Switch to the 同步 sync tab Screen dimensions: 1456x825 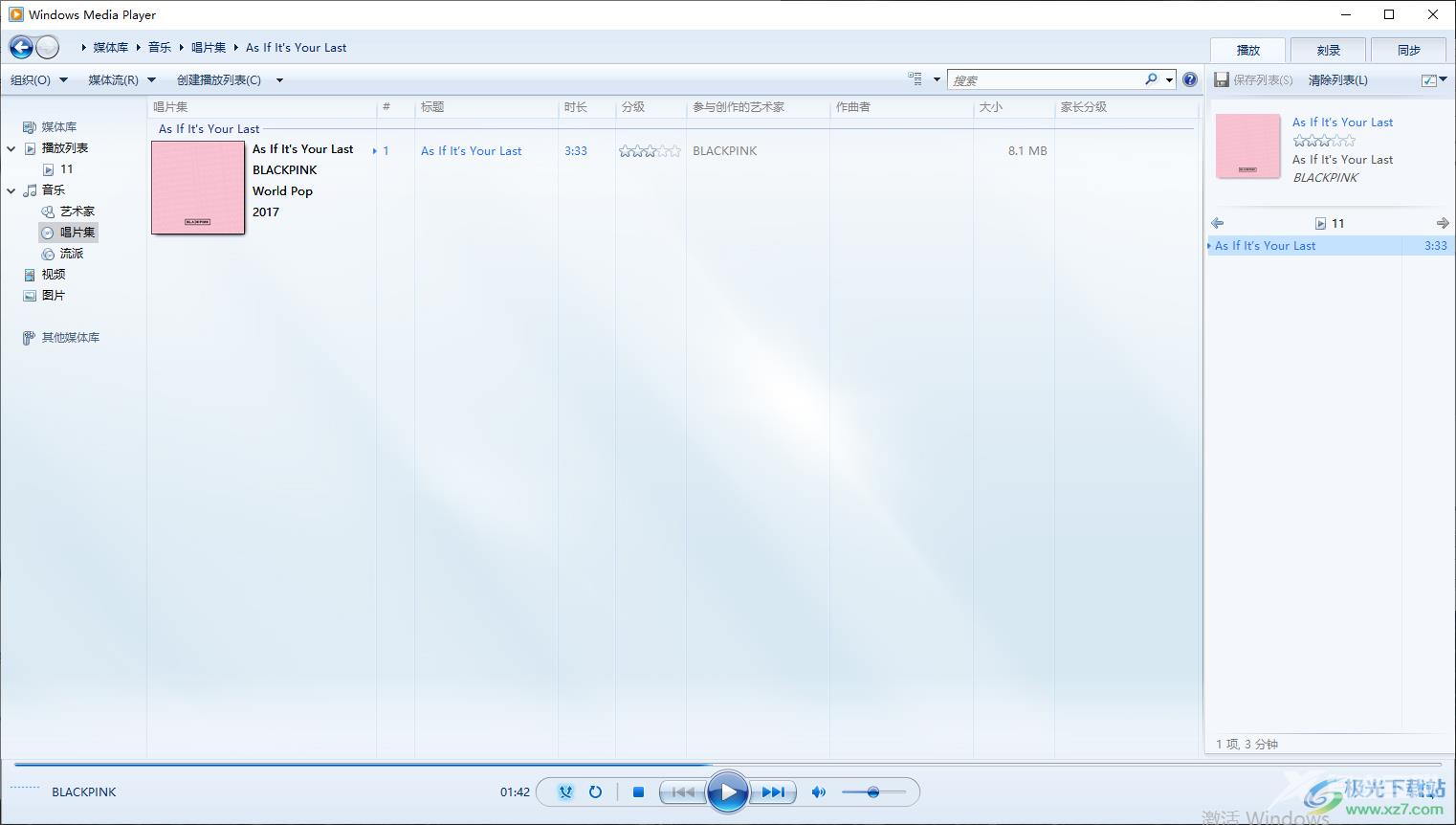click(1408, 50)
